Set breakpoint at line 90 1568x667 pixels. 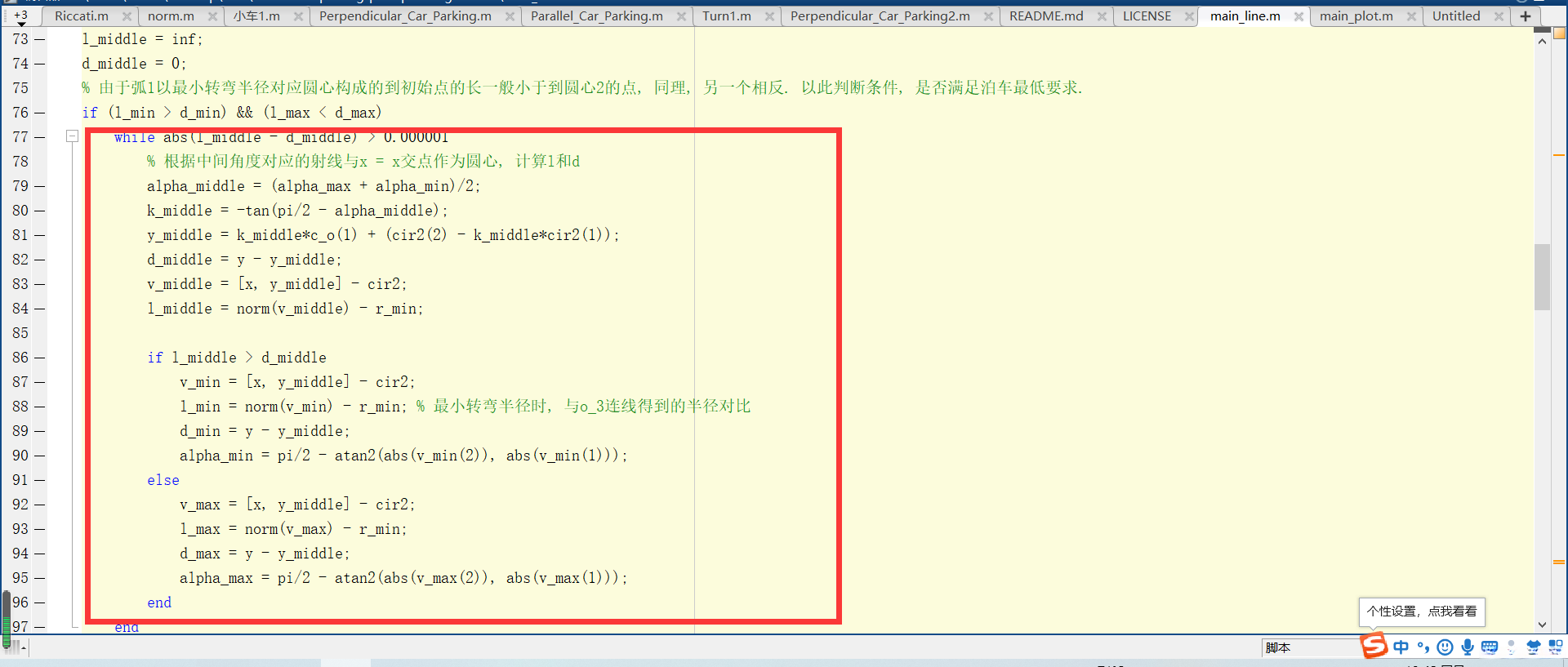coord(39,456)
